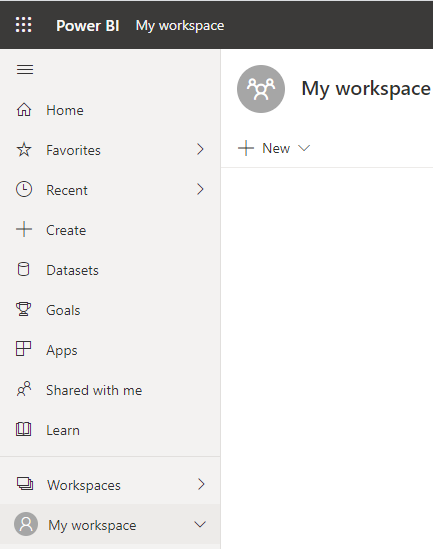Image resolution: width=433 pixels, height=549 pixels.
Task: Open Datasets in the navigation
Action: [110, 270]
